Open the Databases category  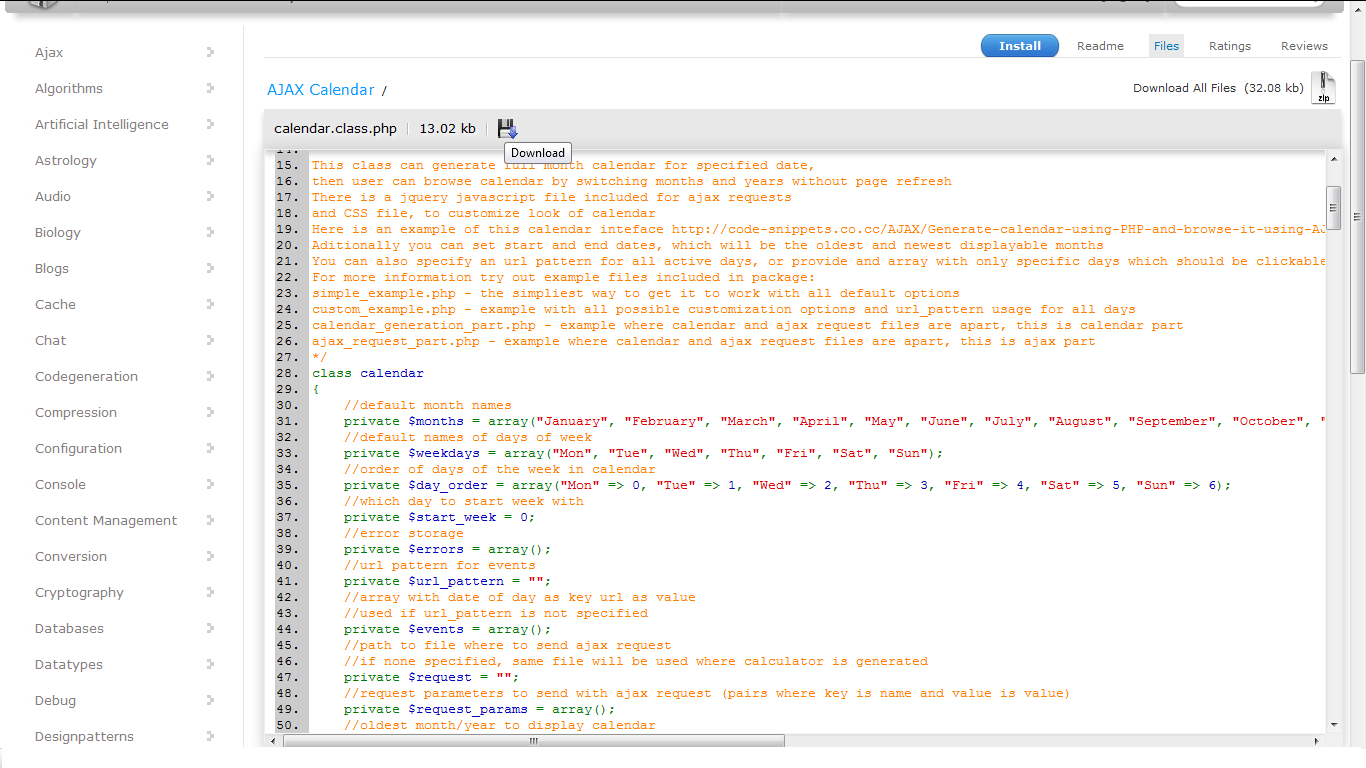(69, 628)
